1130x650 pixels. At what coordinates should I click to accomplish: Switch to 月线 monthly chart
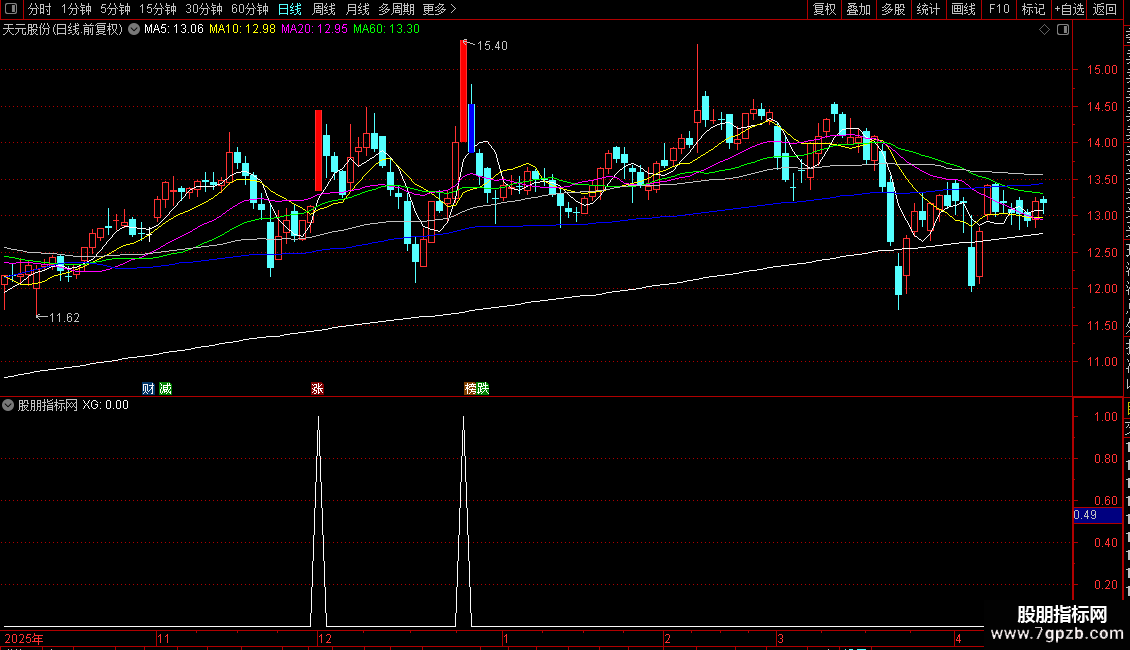[x=357, y=9]
